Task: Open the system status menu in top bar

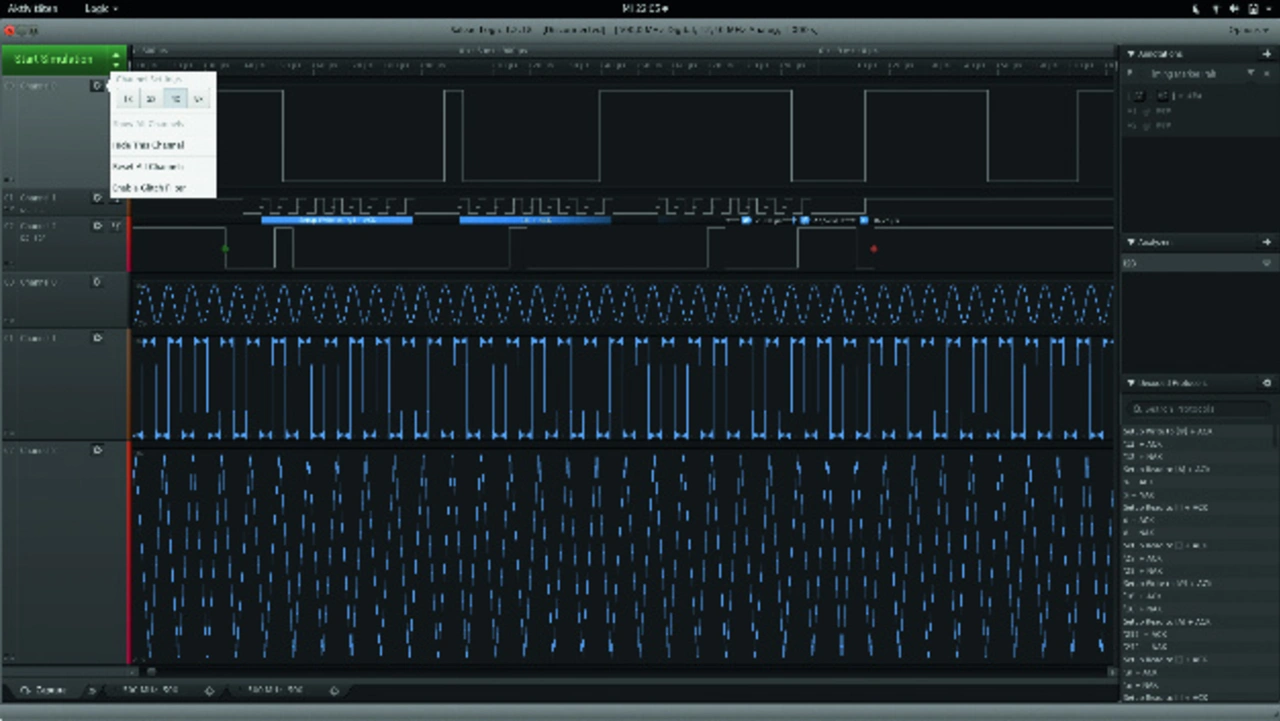Action: click(x=1232, y=8)
